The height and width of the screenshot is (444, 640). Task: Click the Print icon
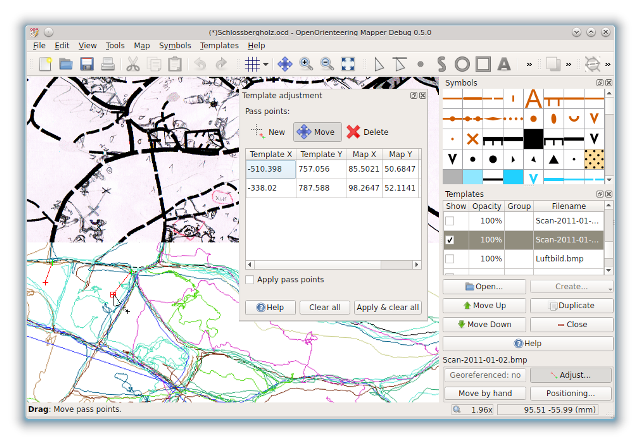tap(108, 64)
